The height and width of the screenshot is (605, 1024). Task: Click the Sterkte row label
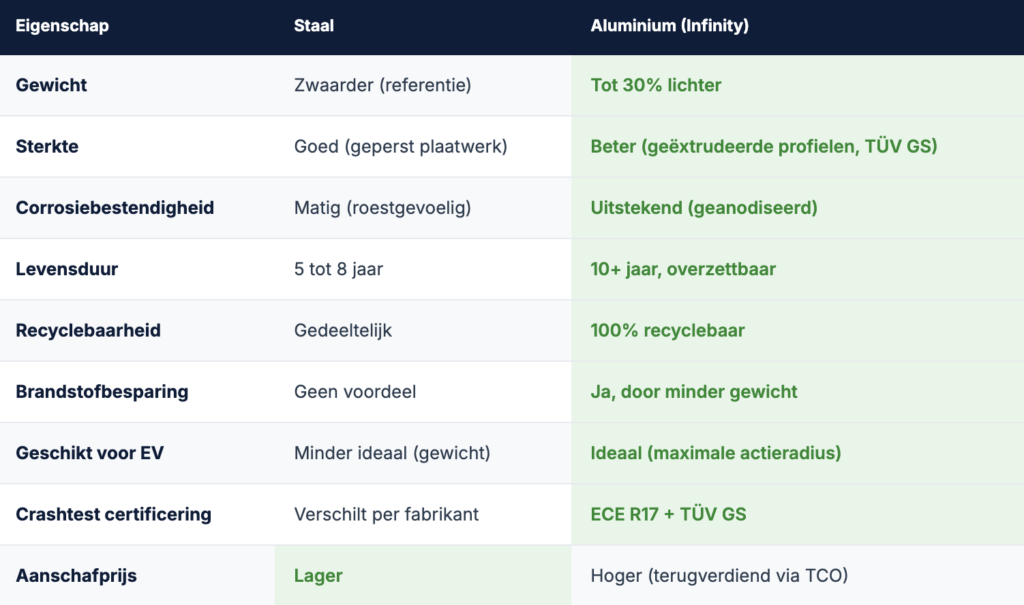[x=47, y=146]
